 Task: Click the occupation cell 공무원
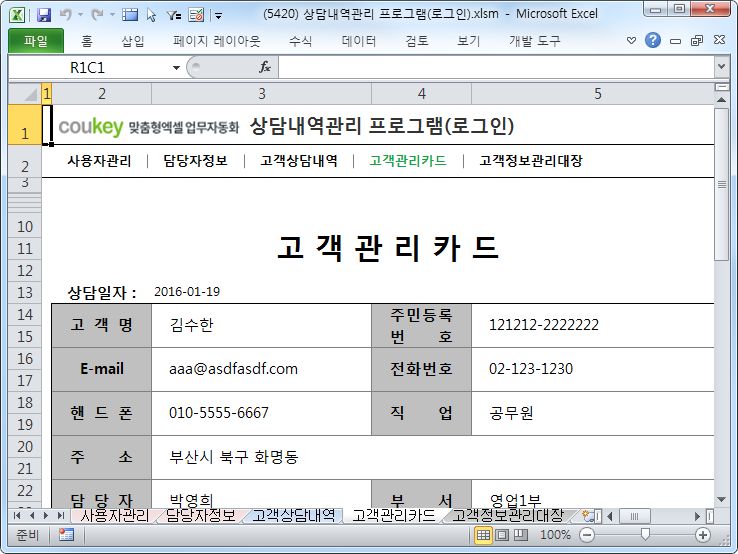pos(593,413)
